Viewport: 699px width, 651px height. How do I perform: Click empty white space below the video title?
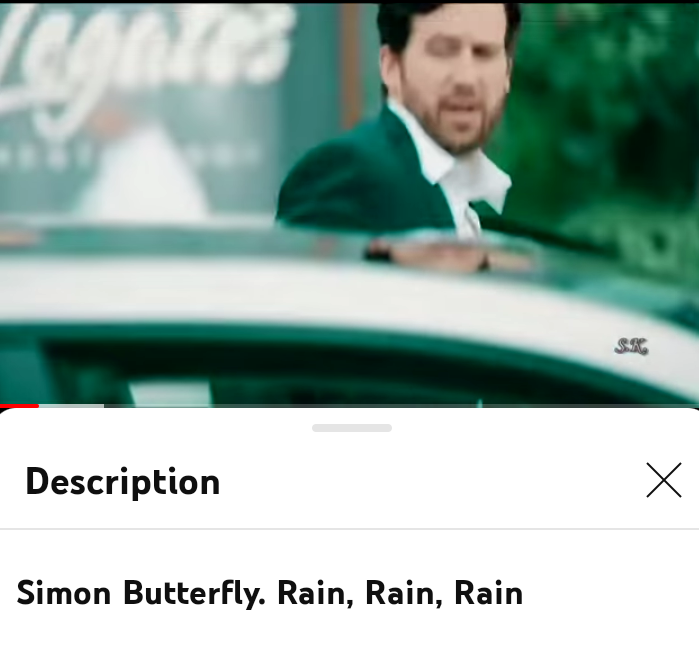tap(350, 633)
